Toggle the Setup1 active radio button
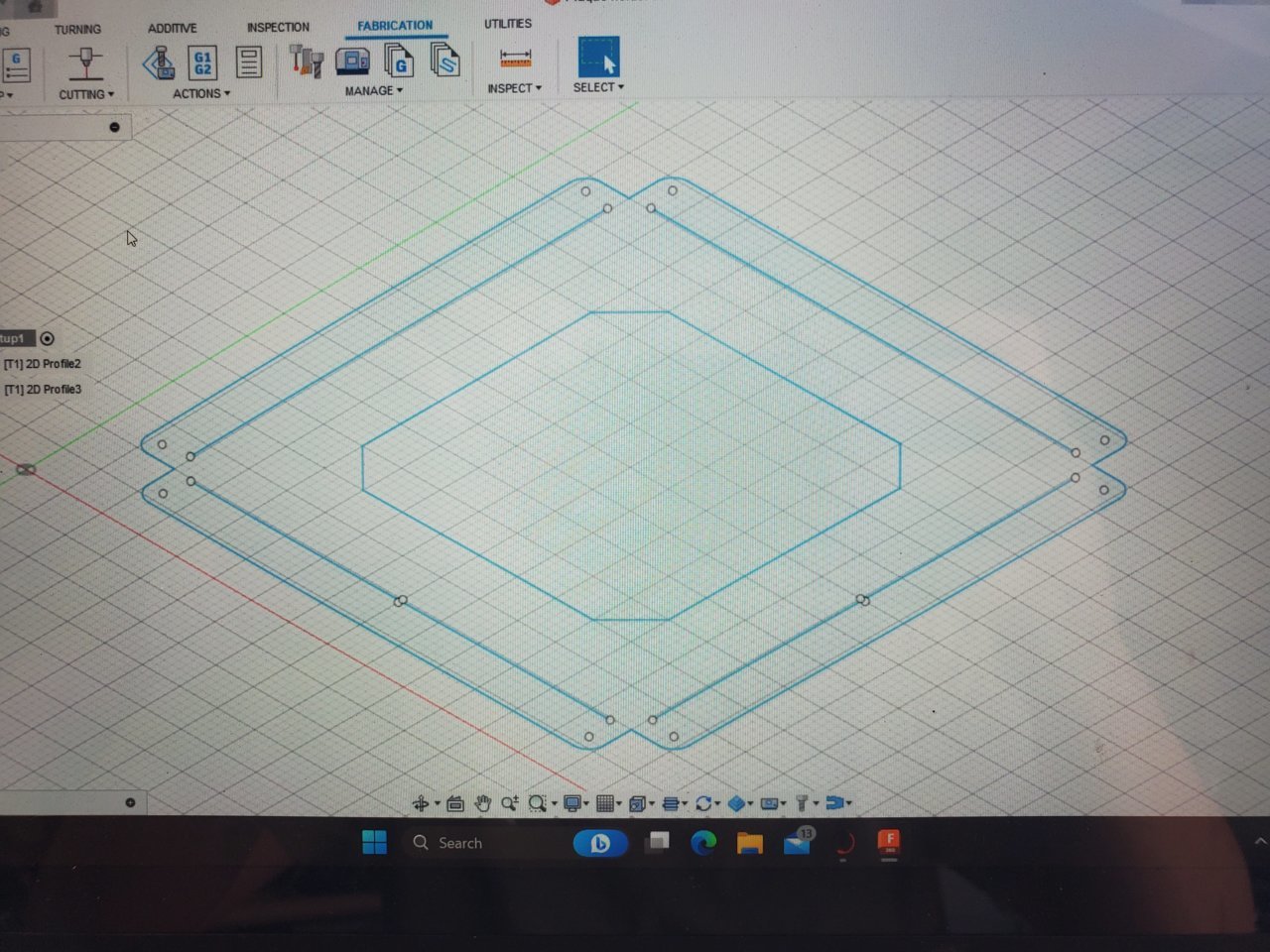The width and height of the screenshot is (1270, 952). (47, 338)
